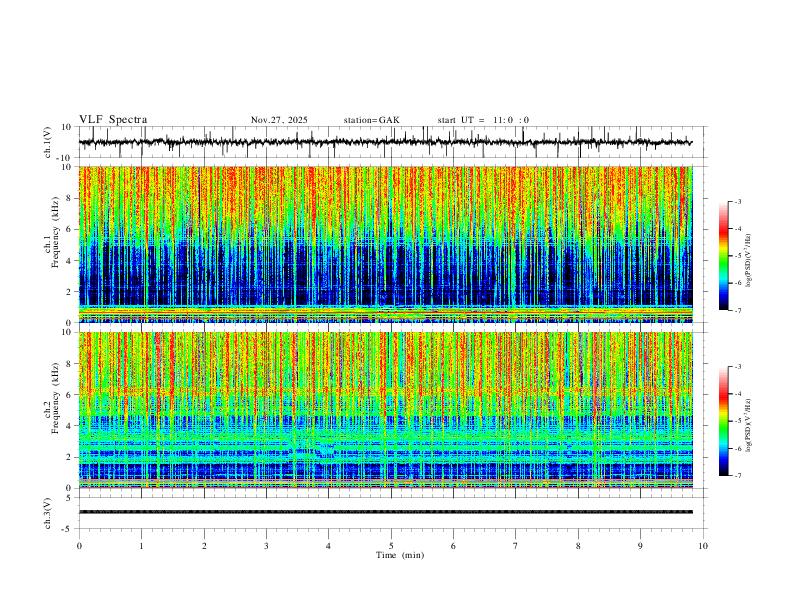
Task: Click the time axis tick label '0'
Action: 79,546
